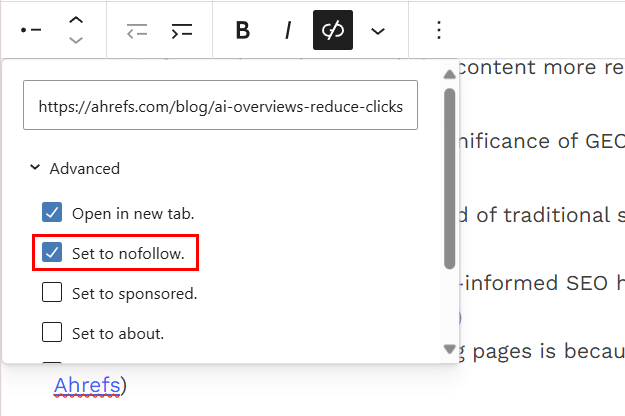
Task: Toggle bold formatting
Action: [x=243, y=30]
